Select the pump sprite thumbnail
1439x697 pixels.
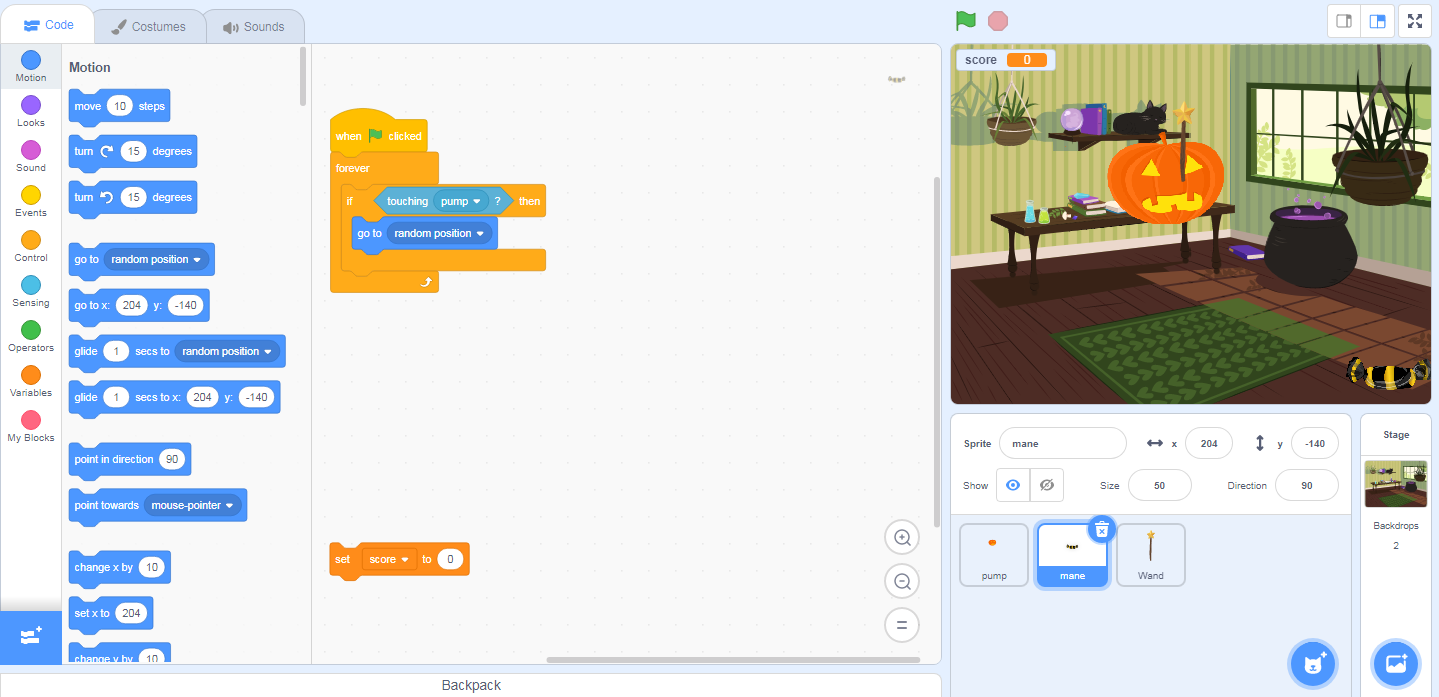click(994, 555)
